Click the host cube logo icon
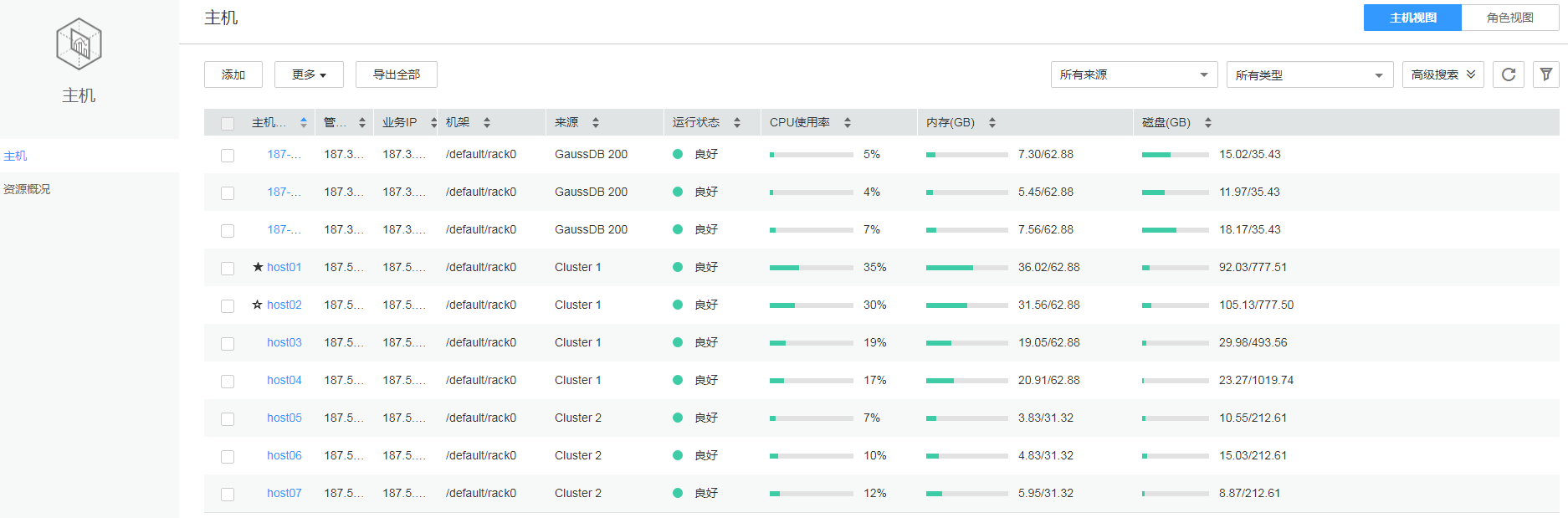Image resolution: width=1568 pixels, height=518 pixels. coord(79,44)
